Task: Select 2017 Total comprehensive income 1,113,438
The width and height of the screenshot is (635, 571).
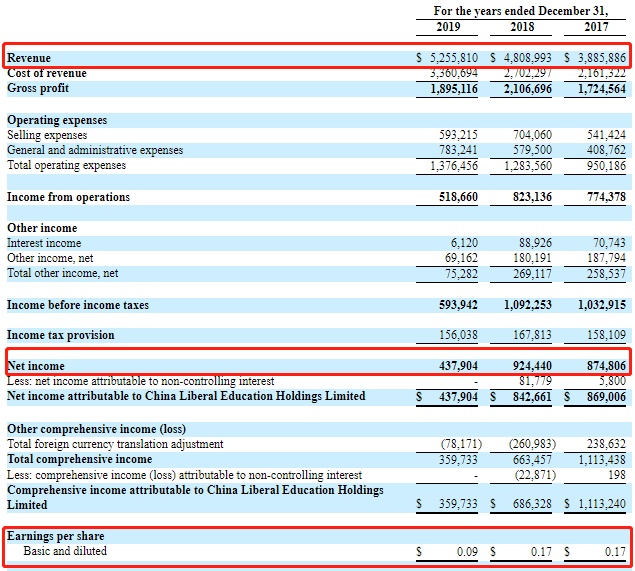Action: coord(602,460)
